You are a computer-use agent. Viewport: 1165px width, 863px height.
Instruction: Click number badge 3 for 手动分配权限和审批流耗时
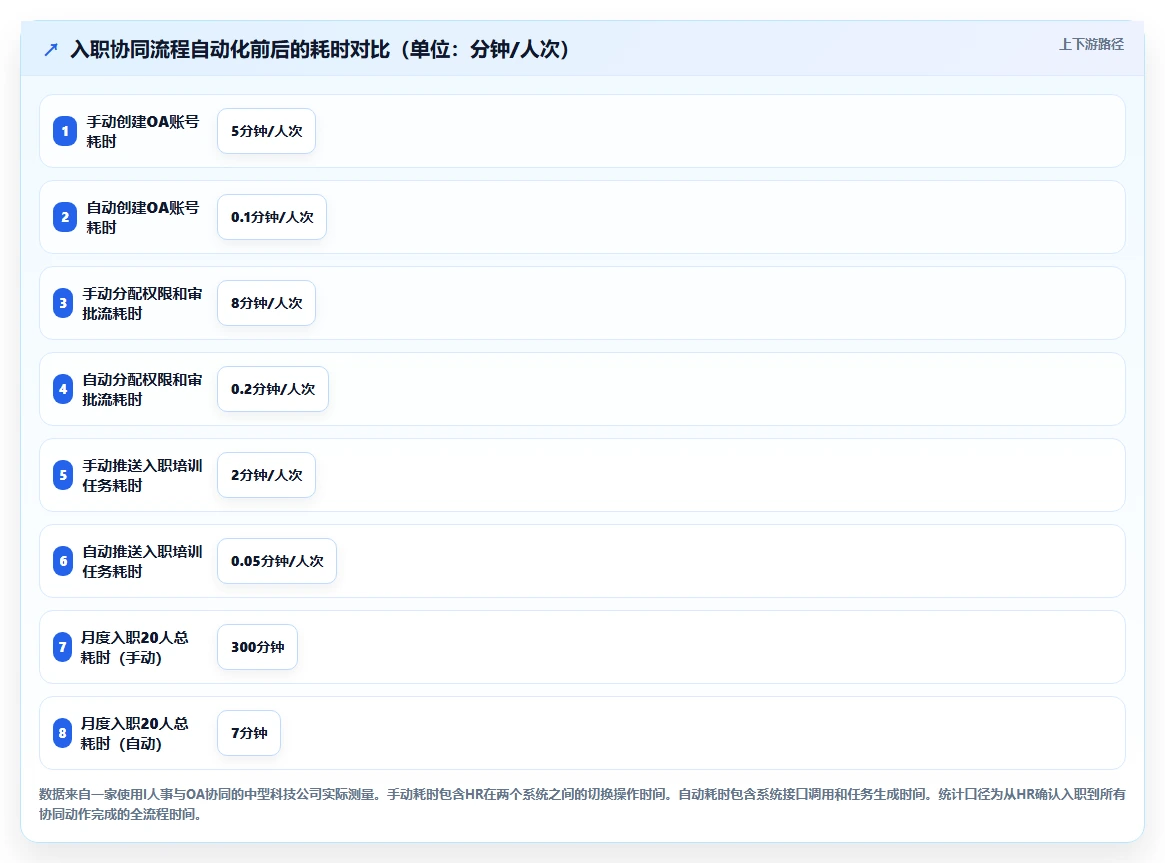63,304
